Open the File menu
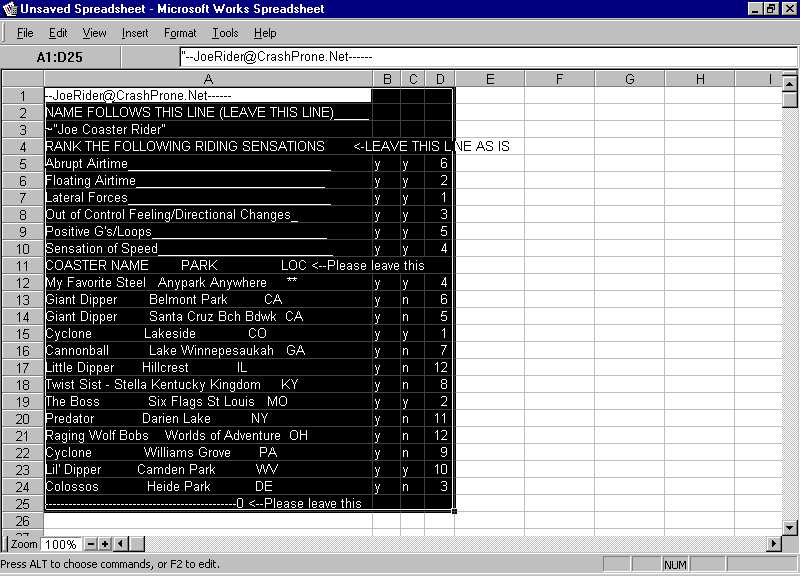This screenshot has height=576, width=800. point(25,33)
